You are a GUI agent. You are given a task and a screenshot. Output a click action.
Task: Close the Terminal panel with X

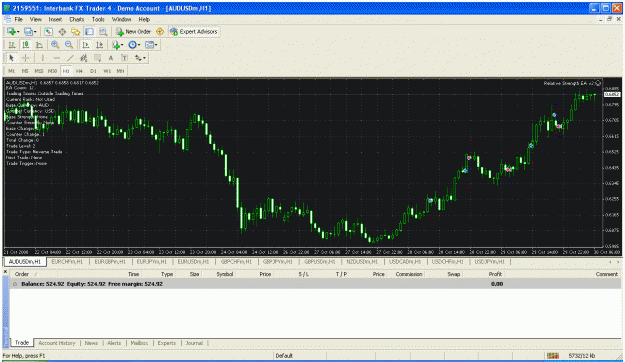6,272
